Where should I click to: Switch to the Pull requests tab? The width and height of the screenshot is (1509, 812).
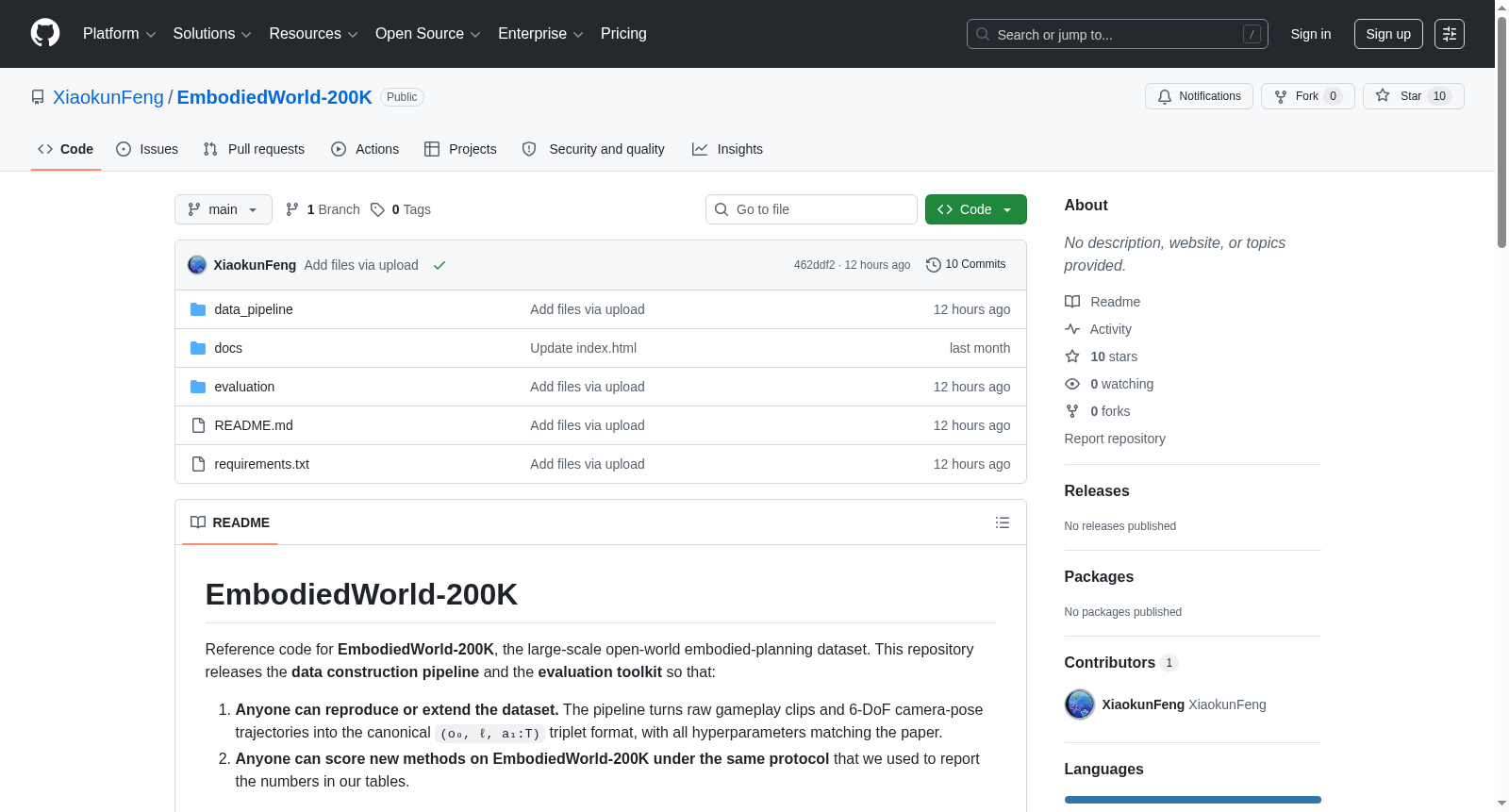pos(254,149)
